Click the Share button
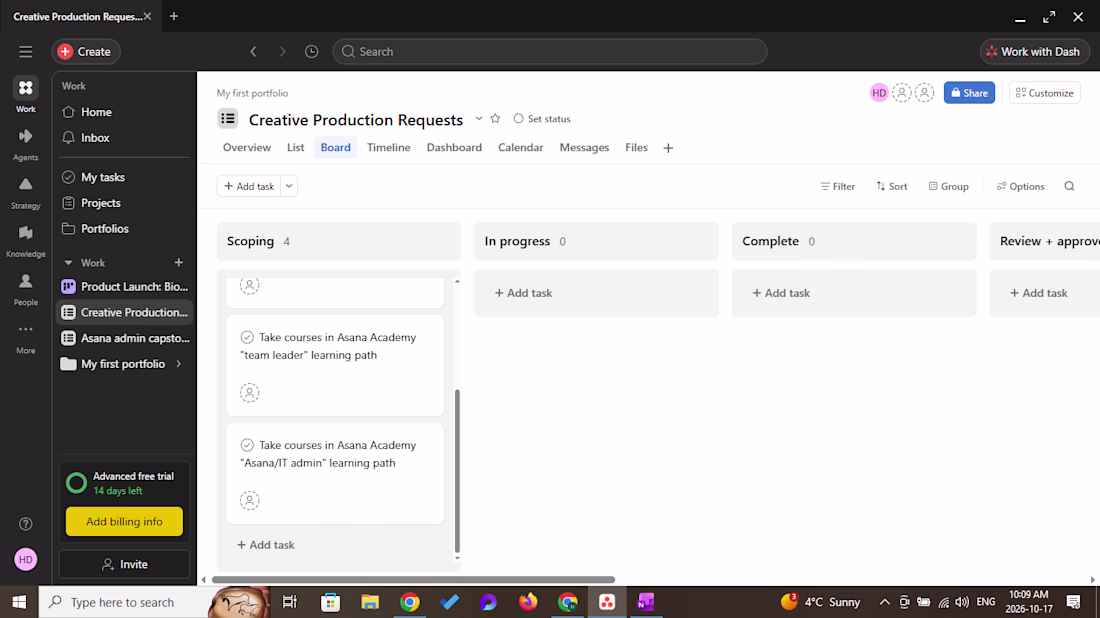 point(969,93)
